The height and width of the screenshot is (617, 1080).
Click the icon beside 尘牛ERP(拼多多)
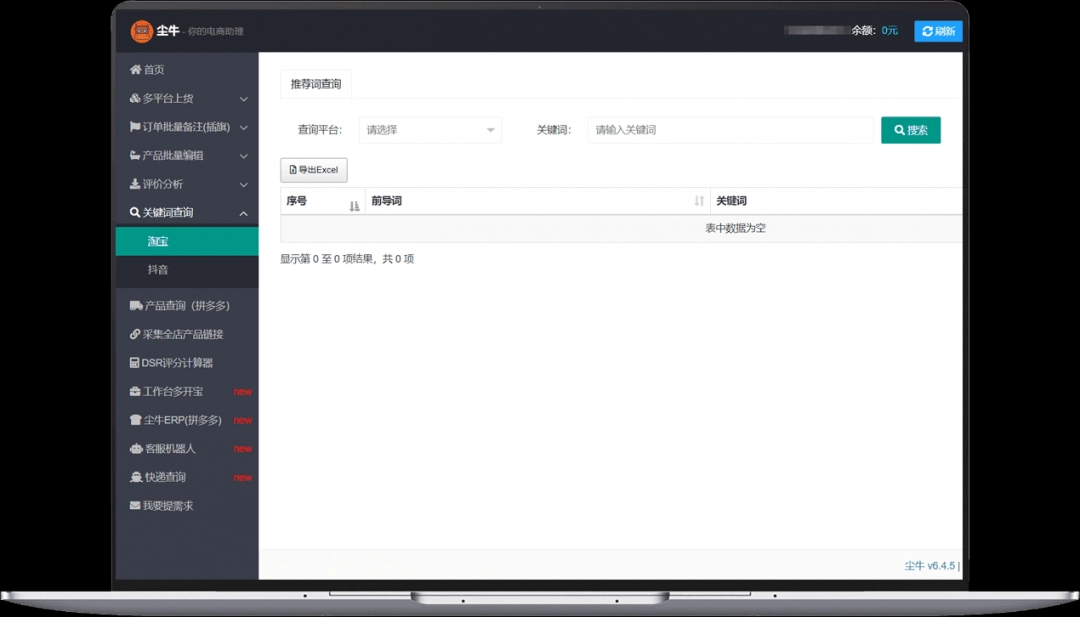pos(136,420)
